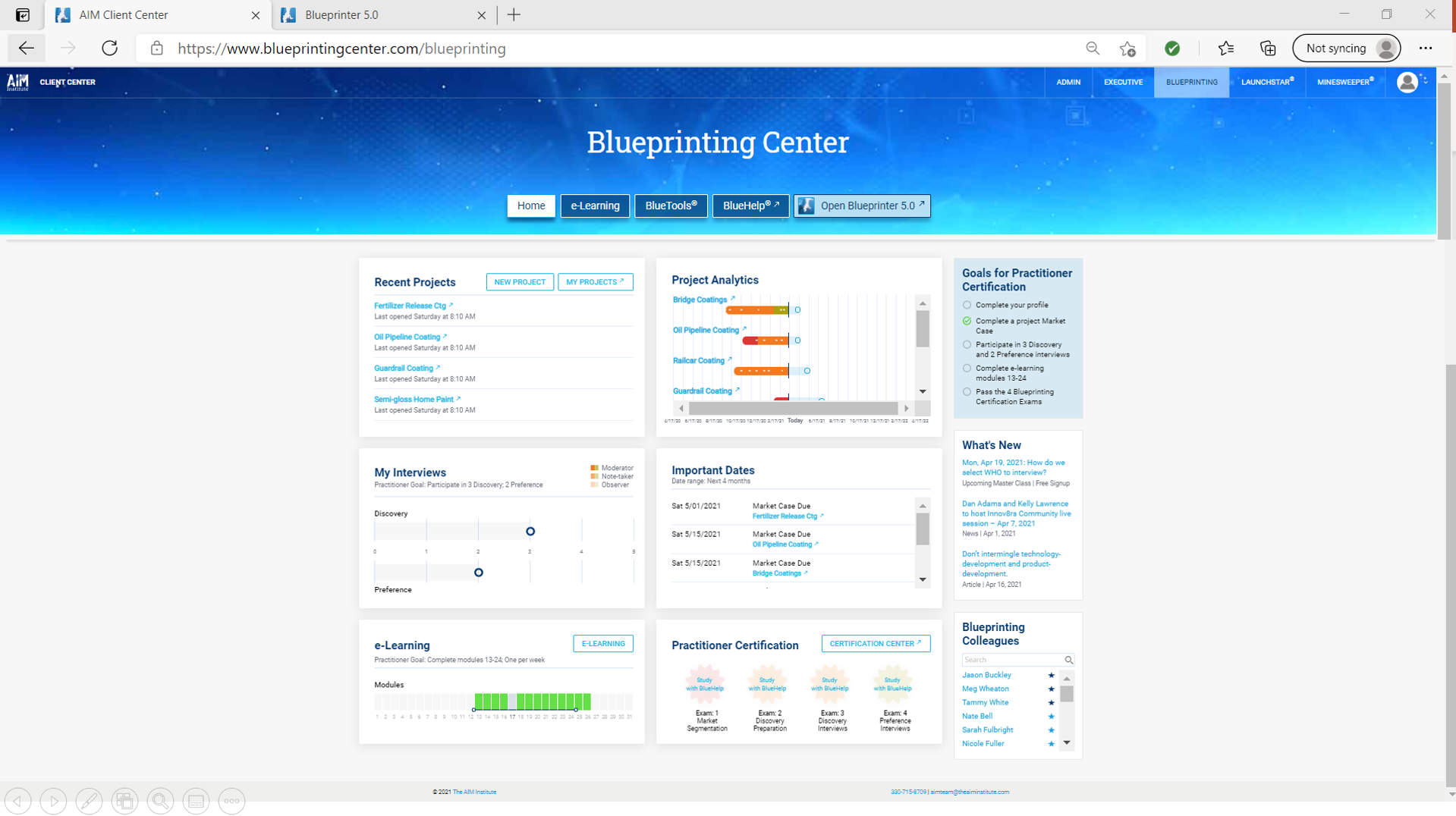Open the browser Settings and more ellipsis
The width and height of the screenshot is (1456, 816).
click(x=1426, y=49)
